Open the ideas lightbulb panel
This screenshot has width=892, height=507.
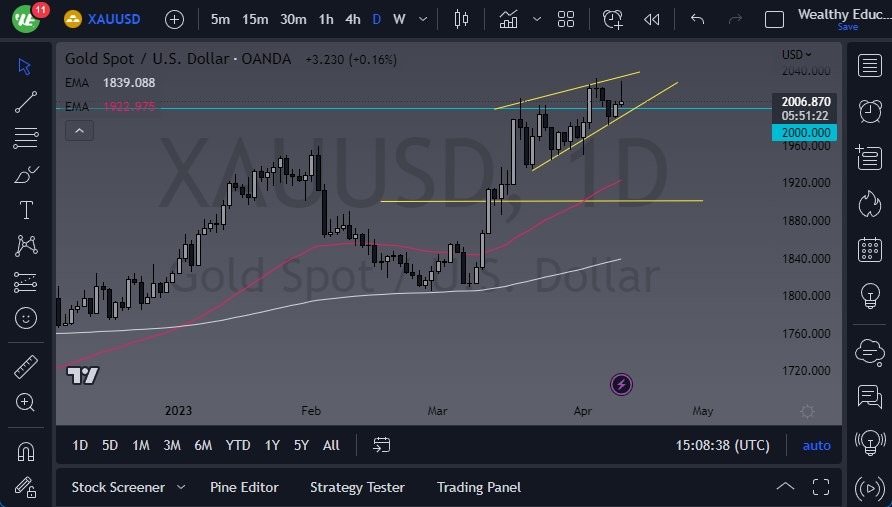(869, 295)
